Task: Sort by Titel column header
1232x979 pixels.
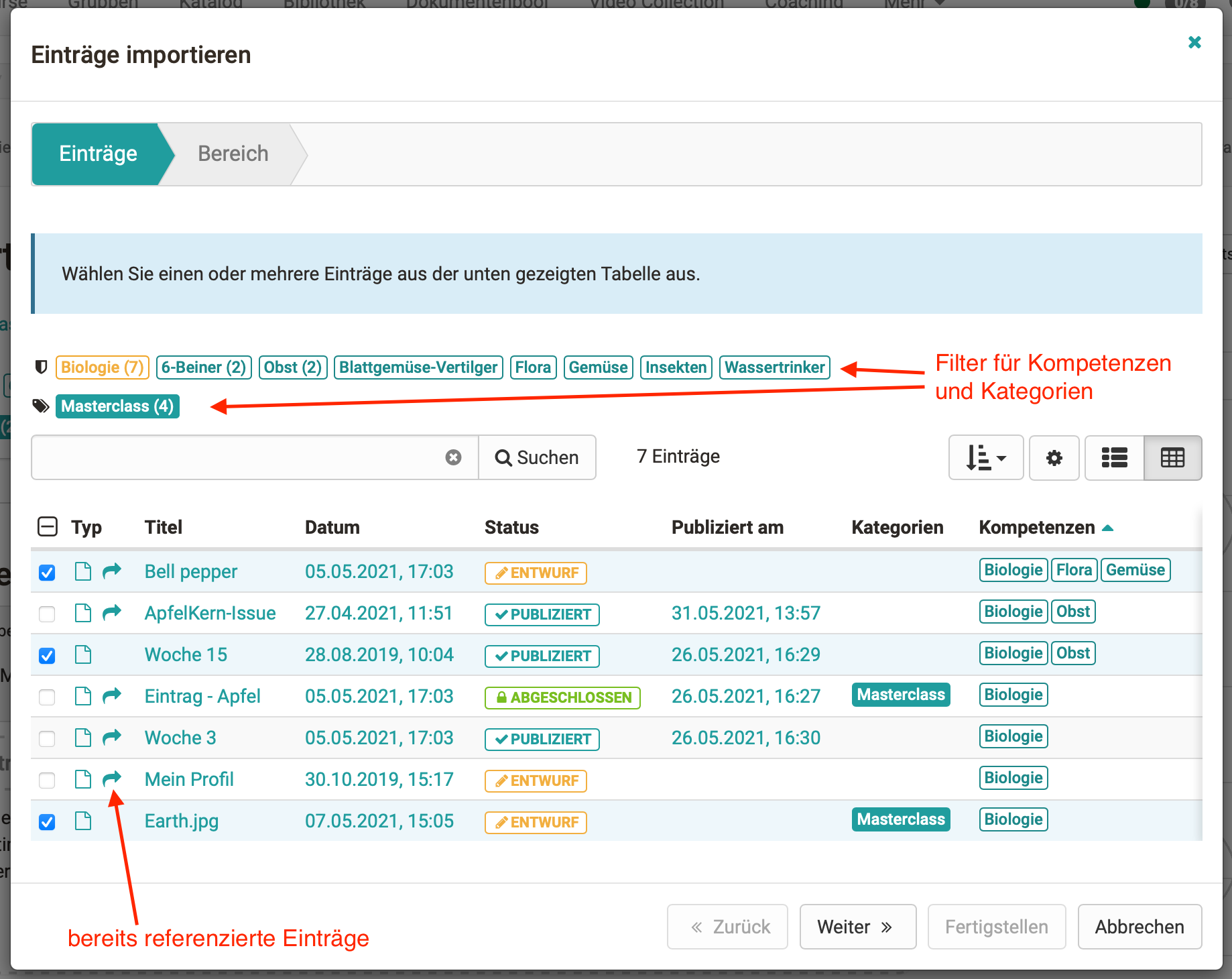Action: click(164, 528)
